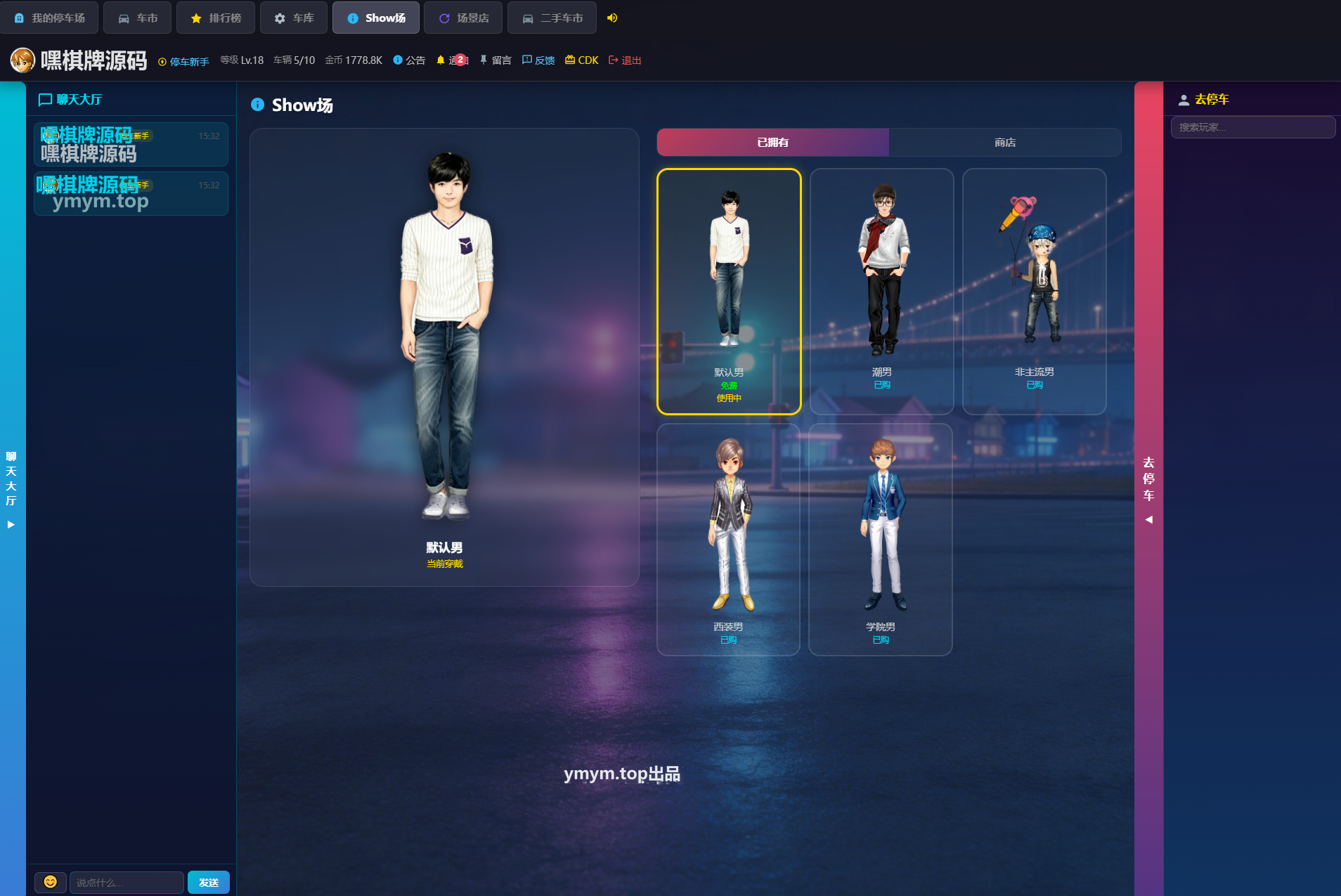
Task: Open the 场景店 navigation tab
Action: pos(463,18)
